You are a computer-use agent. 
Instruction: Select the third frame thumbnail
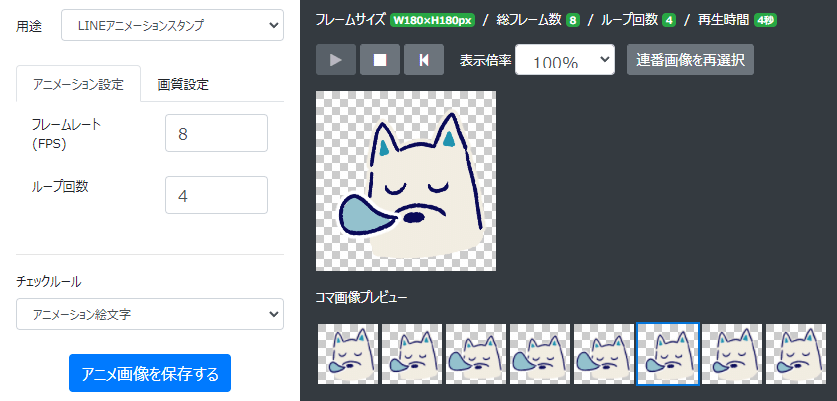[x=476, y=354]
